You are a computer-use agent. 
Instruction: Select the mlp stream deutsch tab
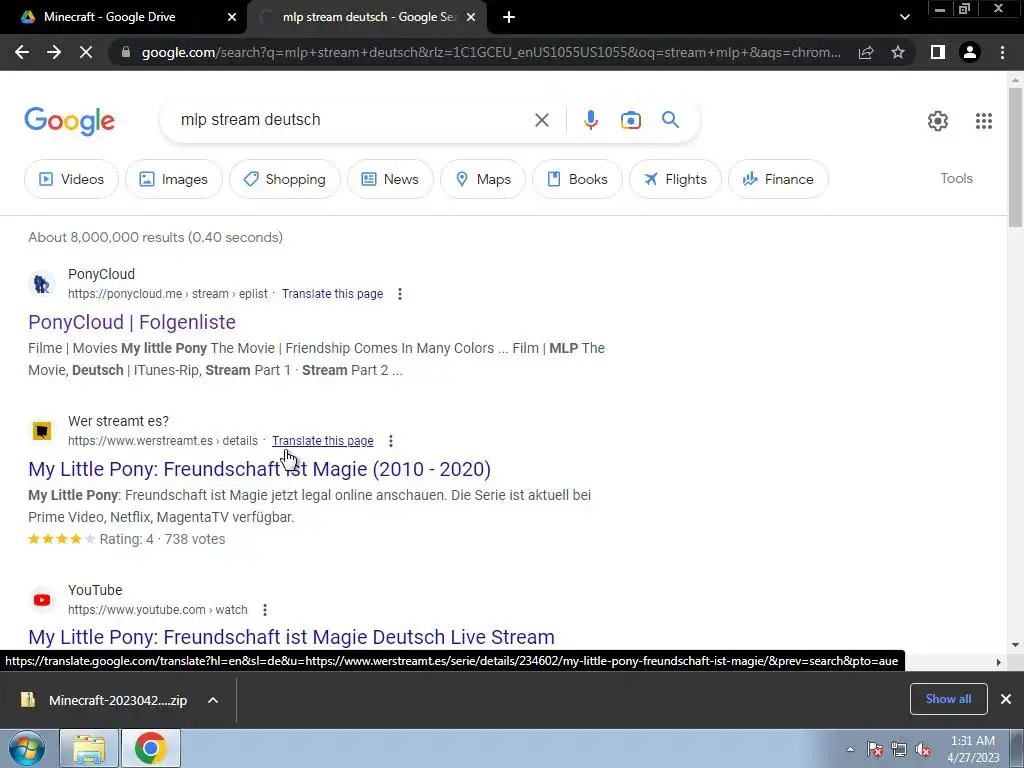pyautogui.click(x=367, y=18)
